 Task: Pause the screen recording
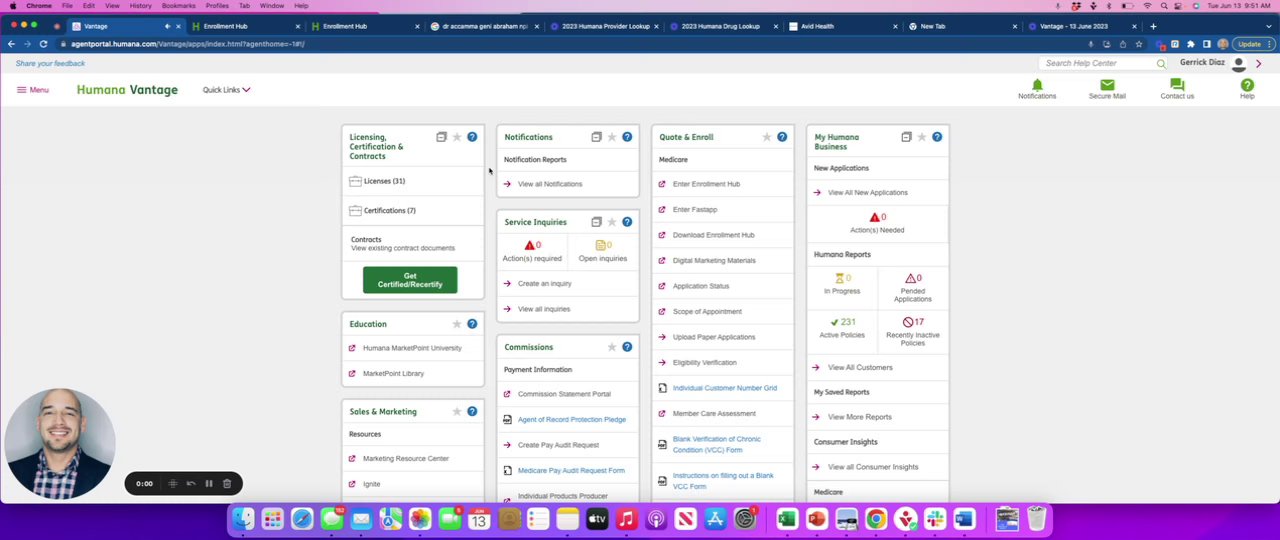209,484
